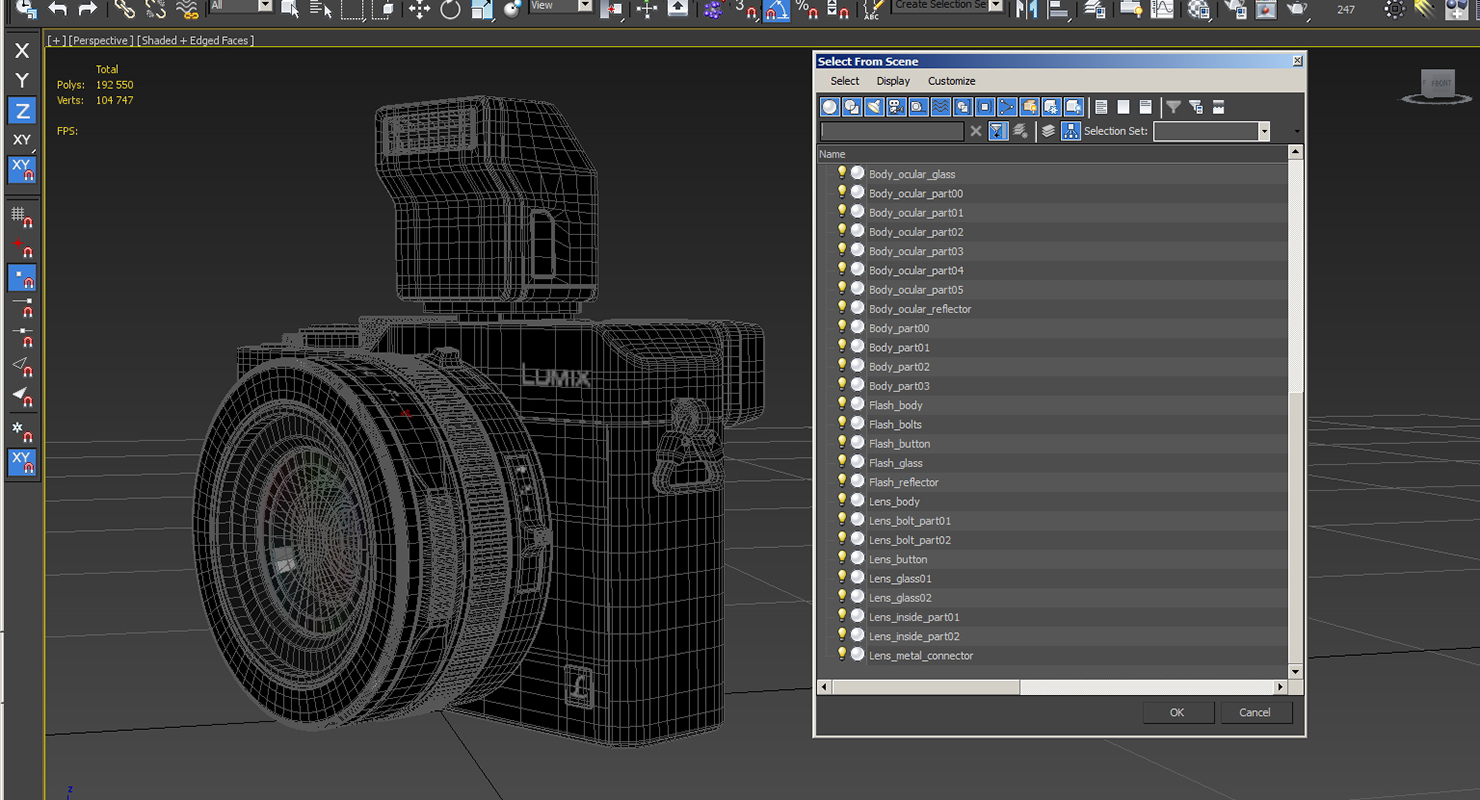1480x800 pixels.
Task: Click the list scroll up arrow
Action: 1295,153
